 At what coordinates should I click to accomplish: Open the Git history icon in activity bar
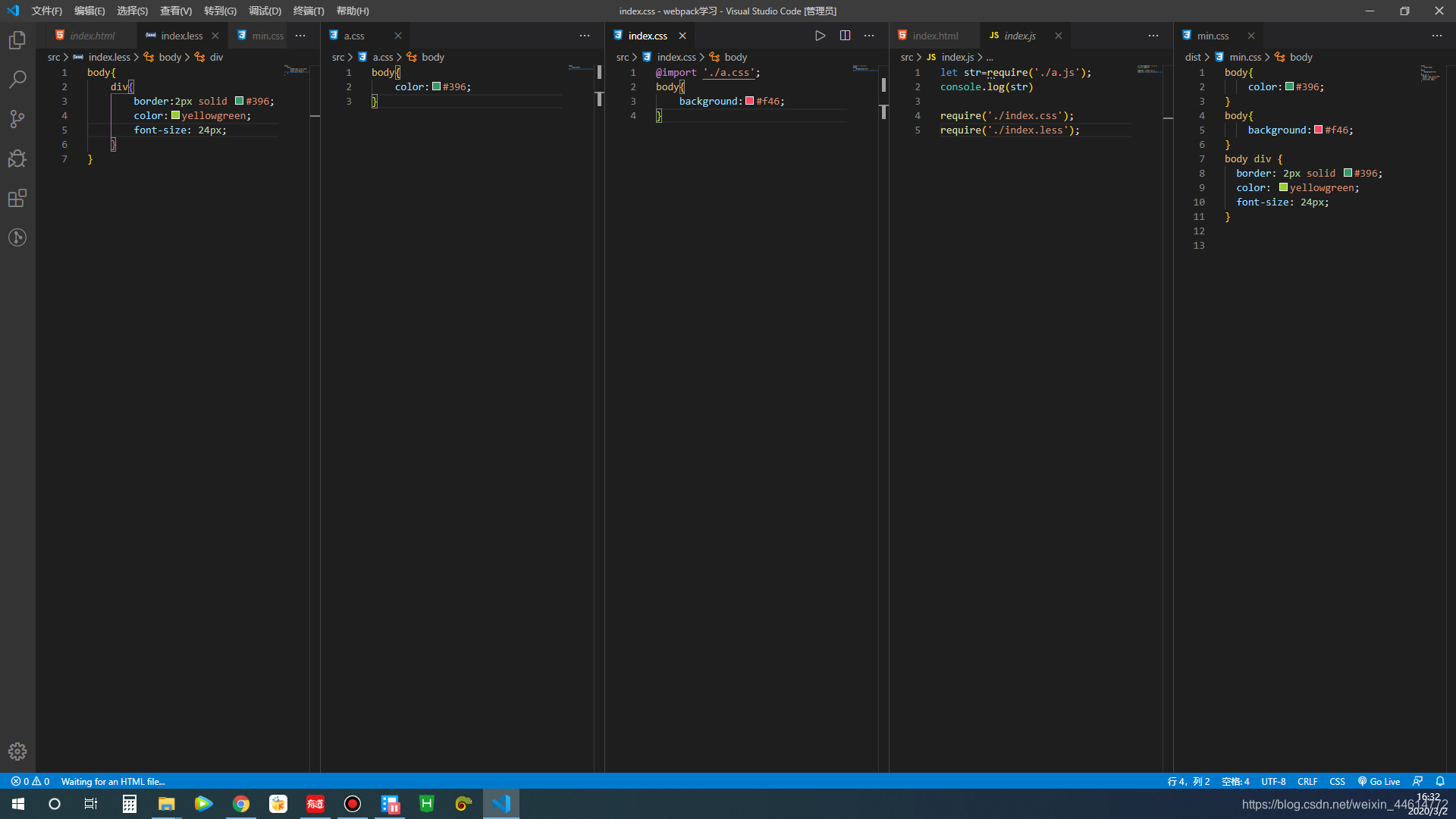(17, 237)
